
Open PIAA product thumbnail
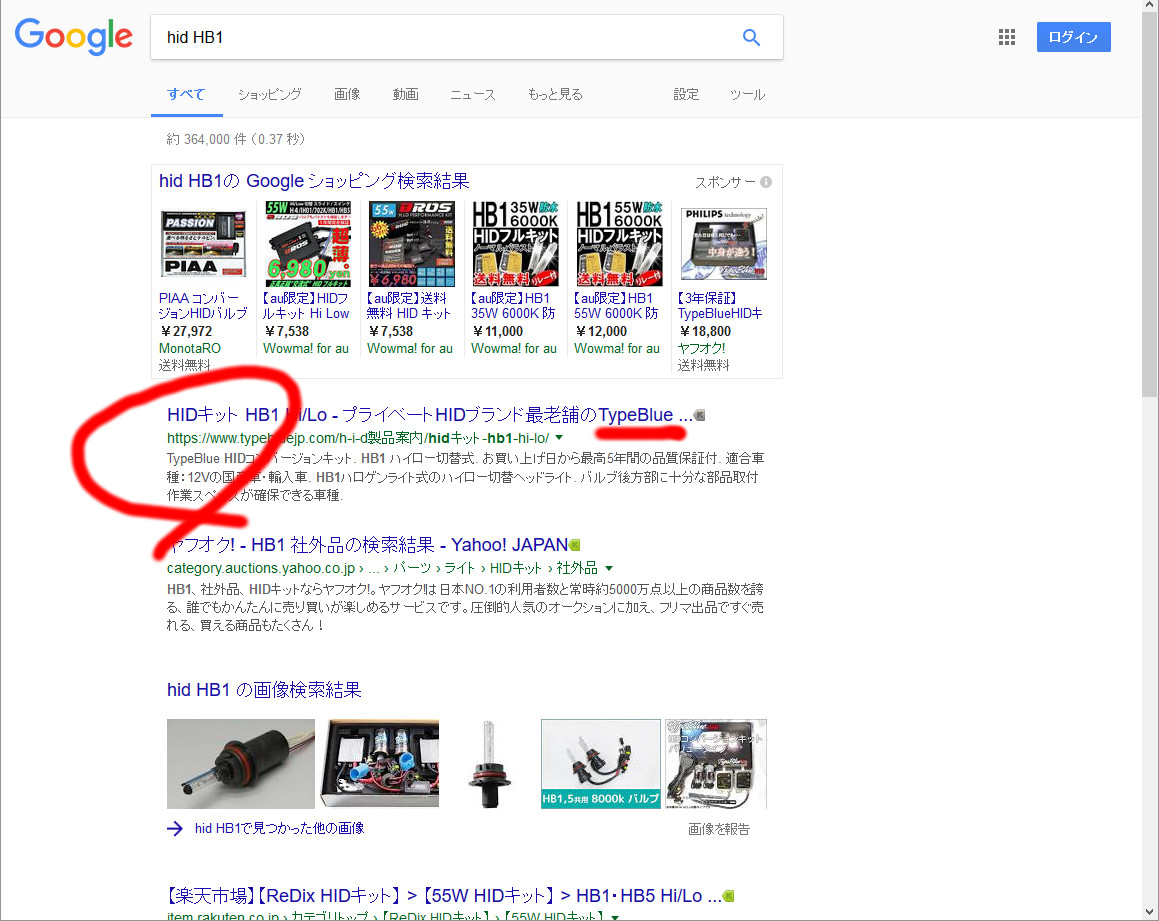(203, 244)
